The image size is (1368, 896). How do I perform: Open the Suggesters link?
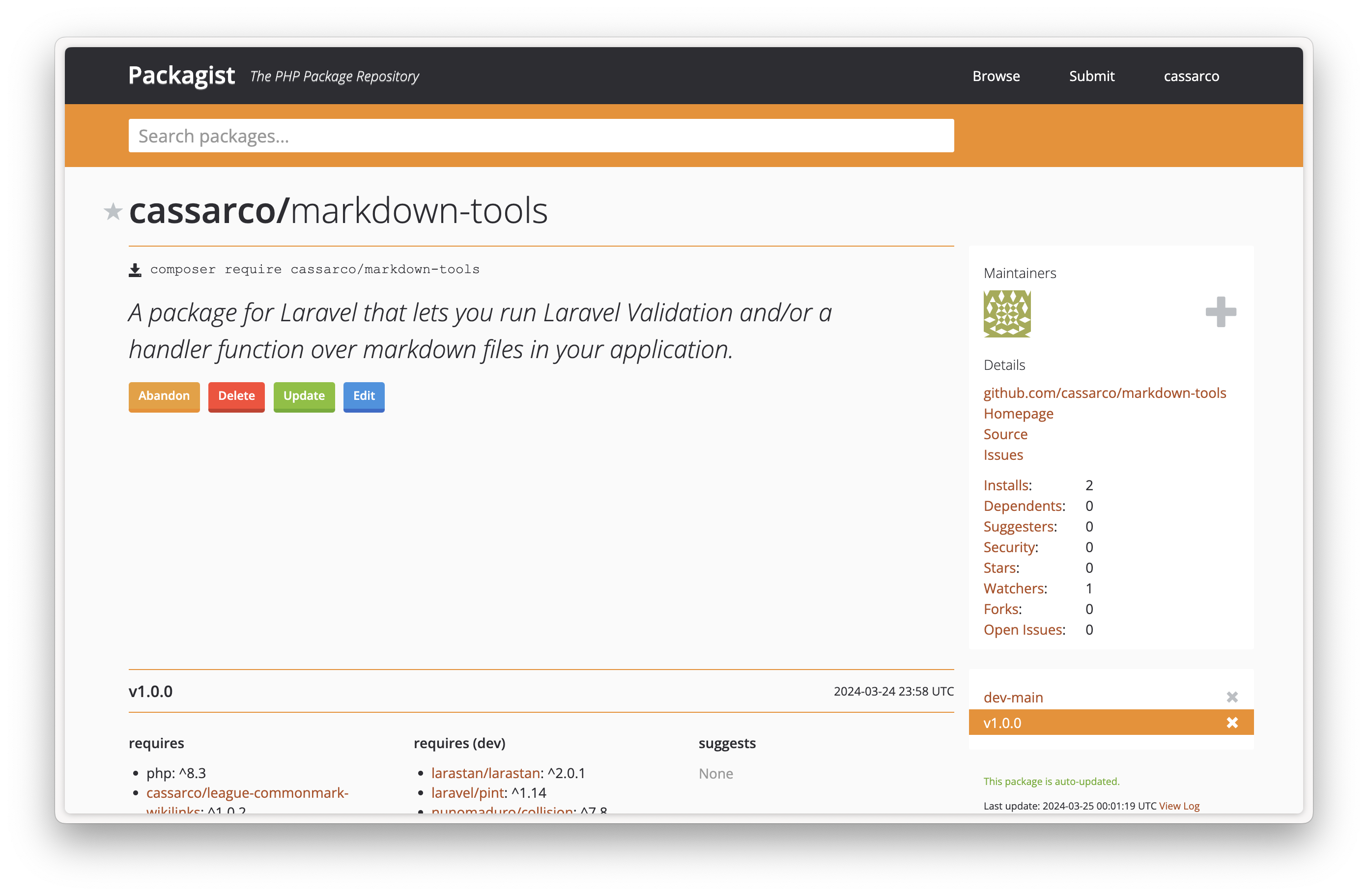pos(1020,527)
